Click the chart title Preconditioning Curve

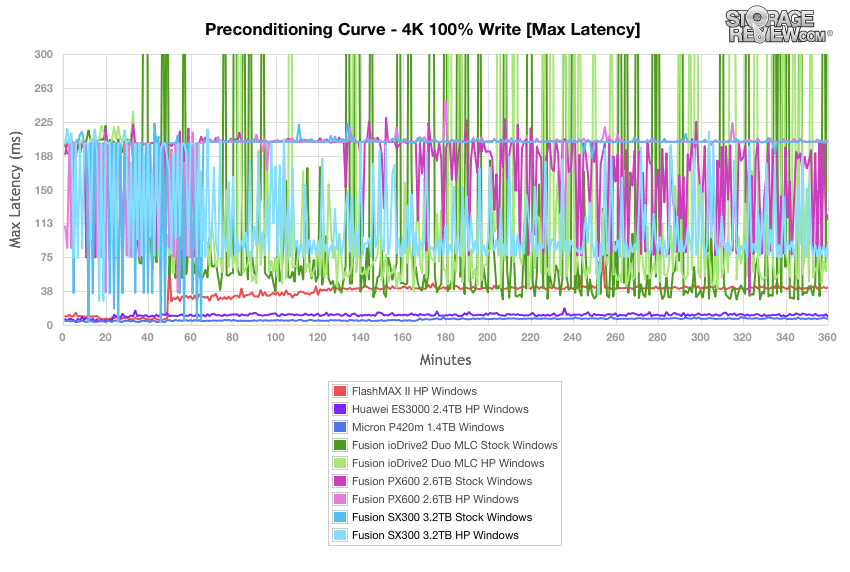click(422, 29)
